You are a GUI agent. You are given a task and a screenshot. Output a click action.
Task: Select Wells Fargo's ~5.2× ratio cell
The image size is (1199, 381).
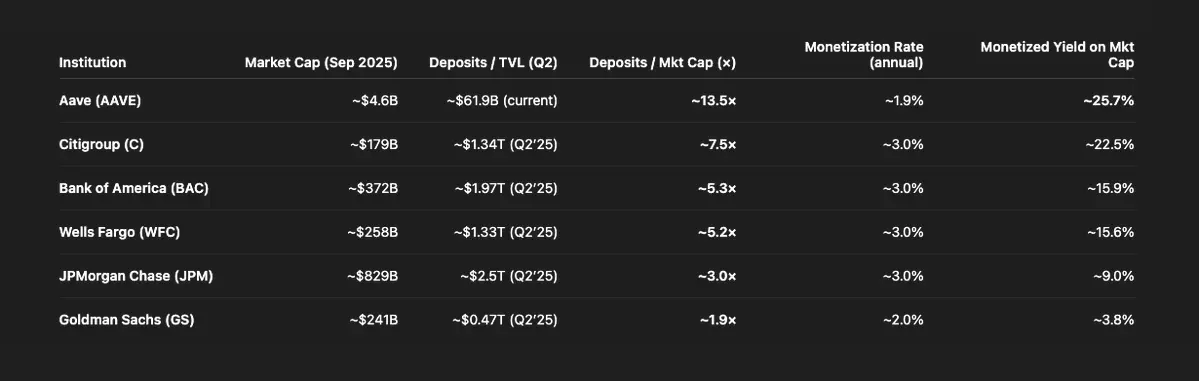[x=717, y=232]
